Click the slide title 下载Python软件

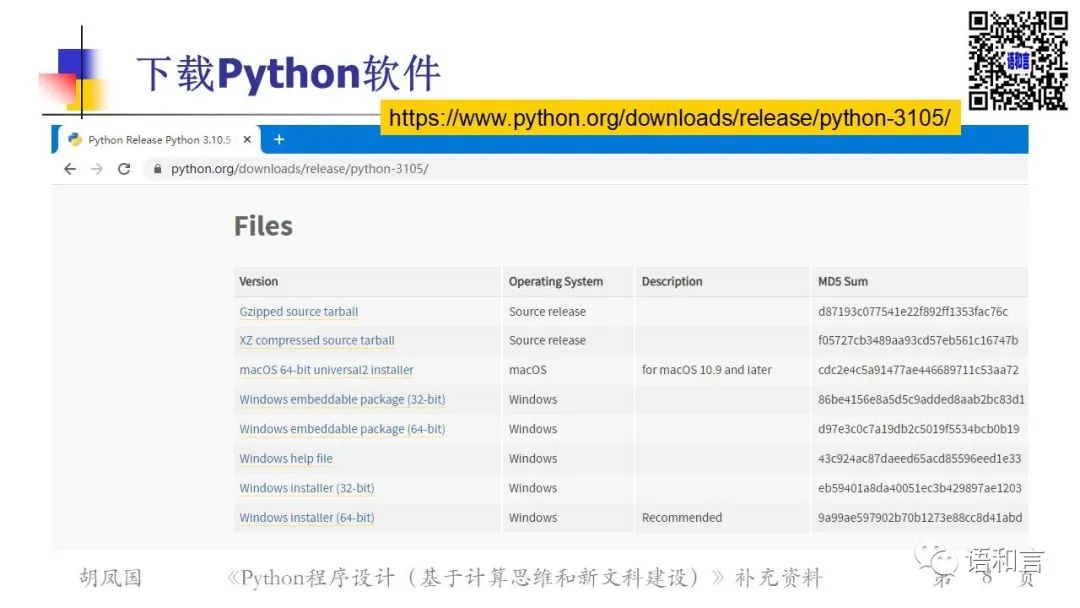[x=289, y=73]
